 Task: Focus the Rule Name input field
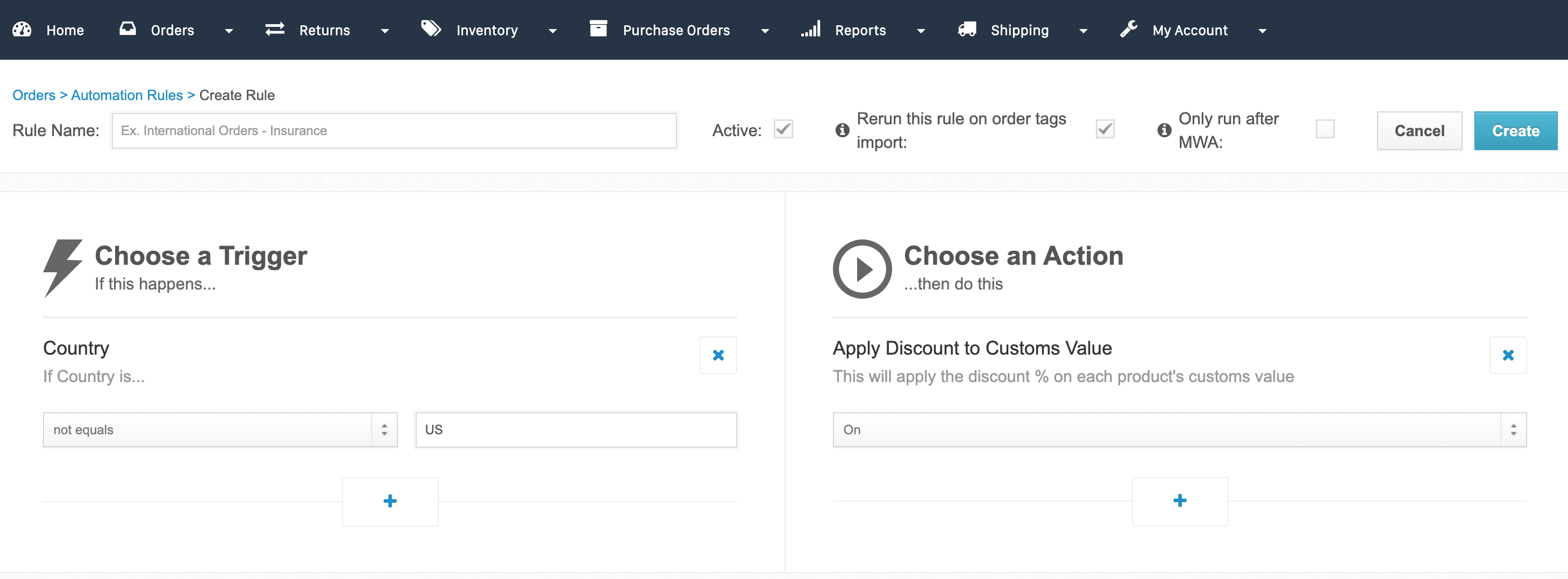394,130
